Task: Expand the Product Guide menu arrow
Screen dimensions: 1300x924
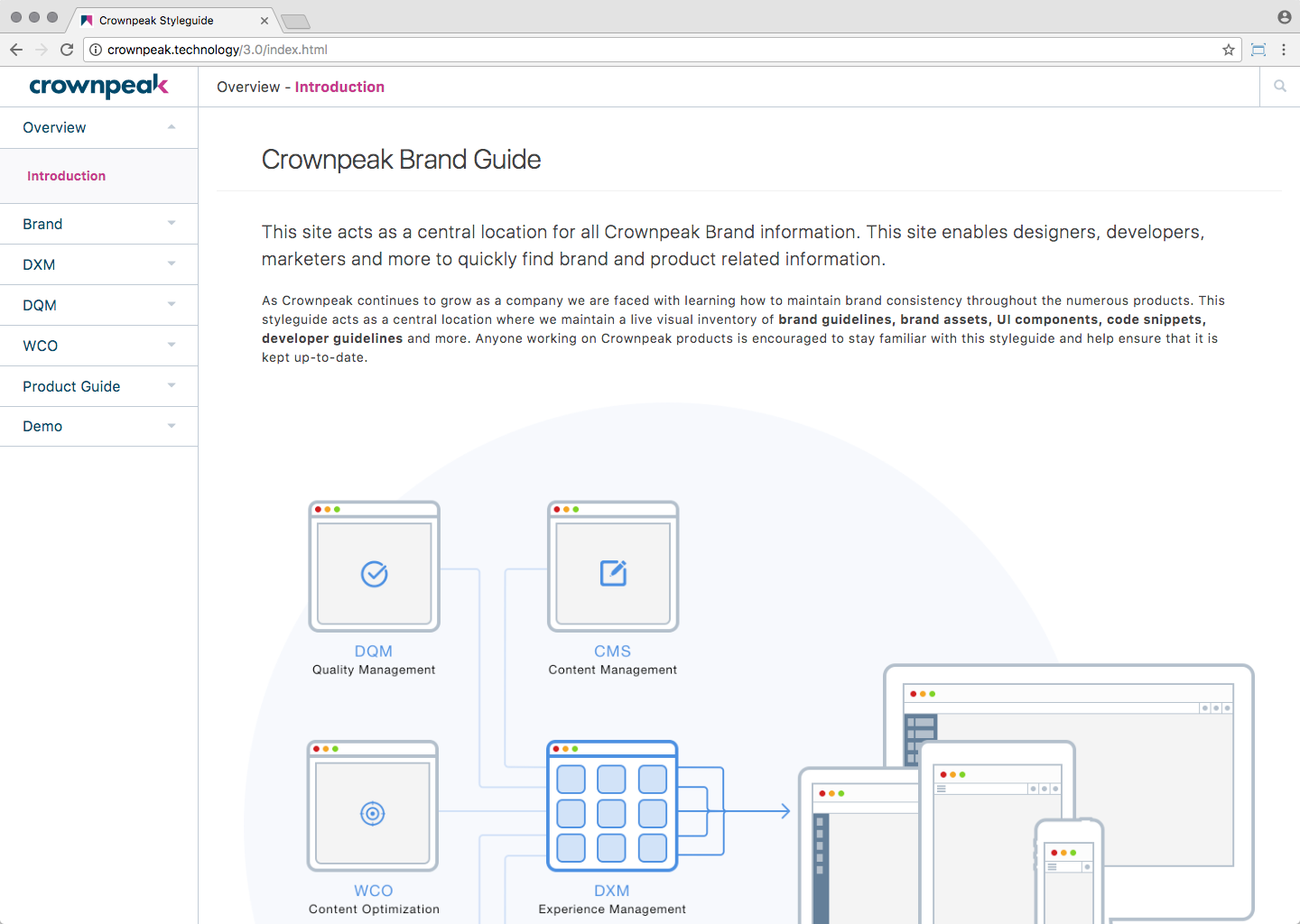Action: (x=172, y=385)
